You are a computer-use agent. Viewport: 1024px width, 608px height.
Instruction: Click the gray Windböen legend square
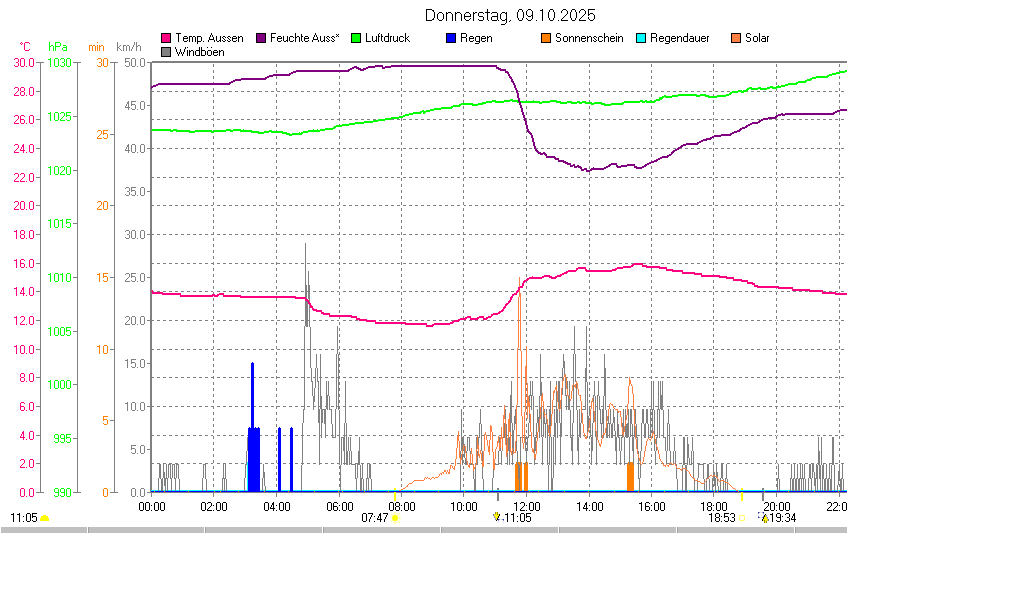pyautogui.click(x=166, y=51)
